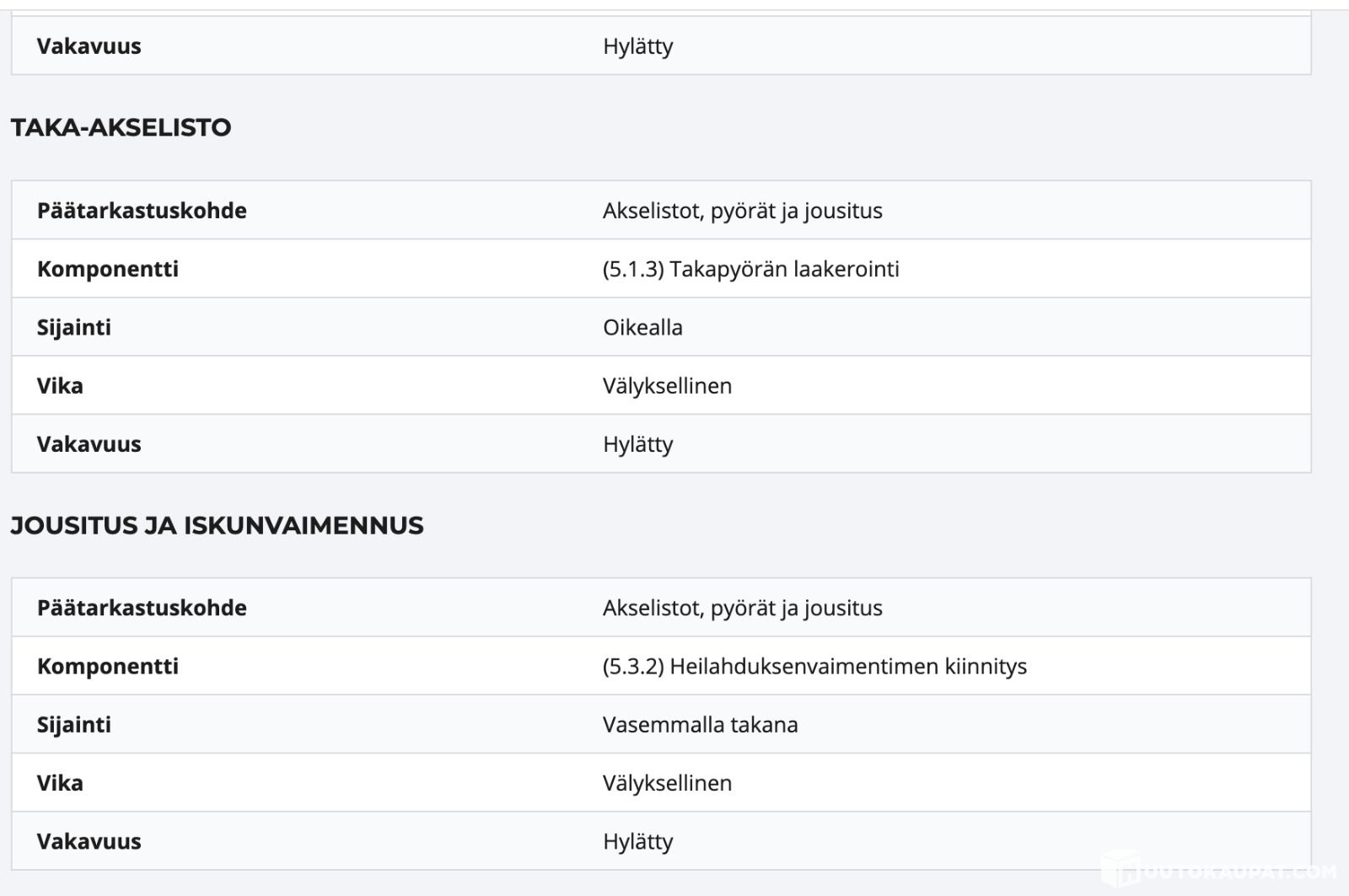
Task: Click the Oikealla location value
Action: 642,327
